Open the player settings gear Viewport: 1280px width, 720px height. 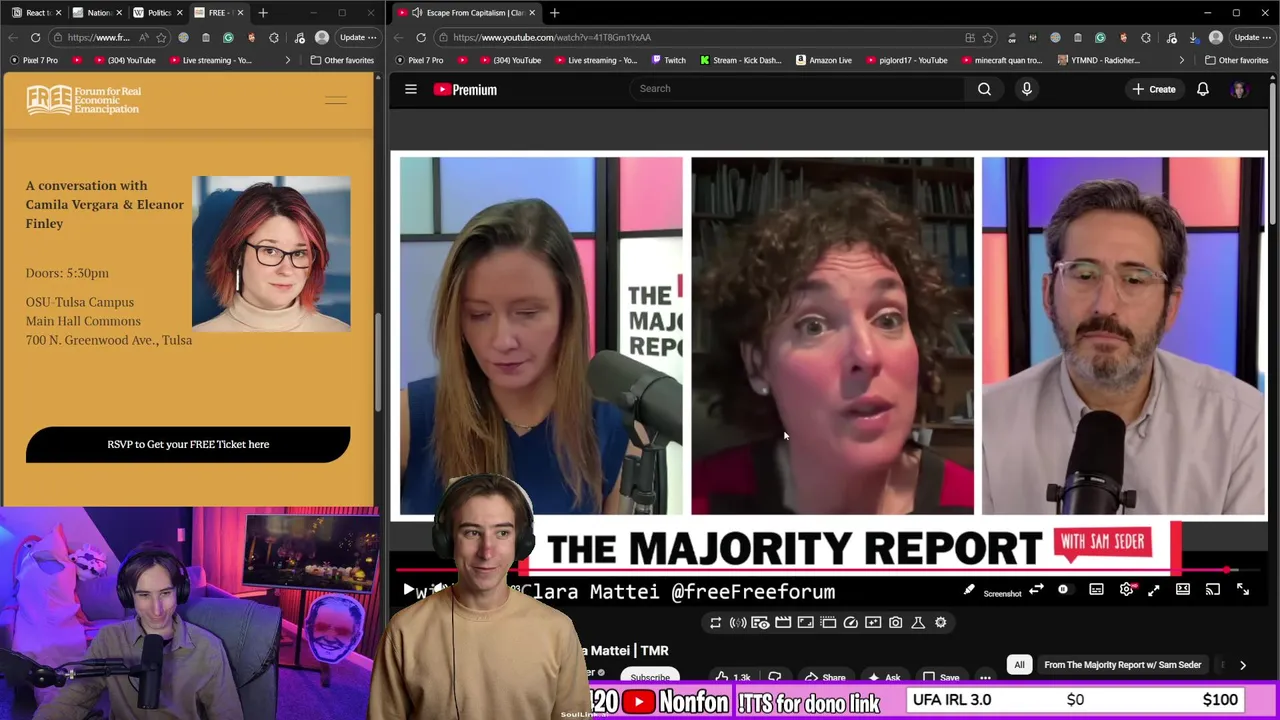[1127, 590]
